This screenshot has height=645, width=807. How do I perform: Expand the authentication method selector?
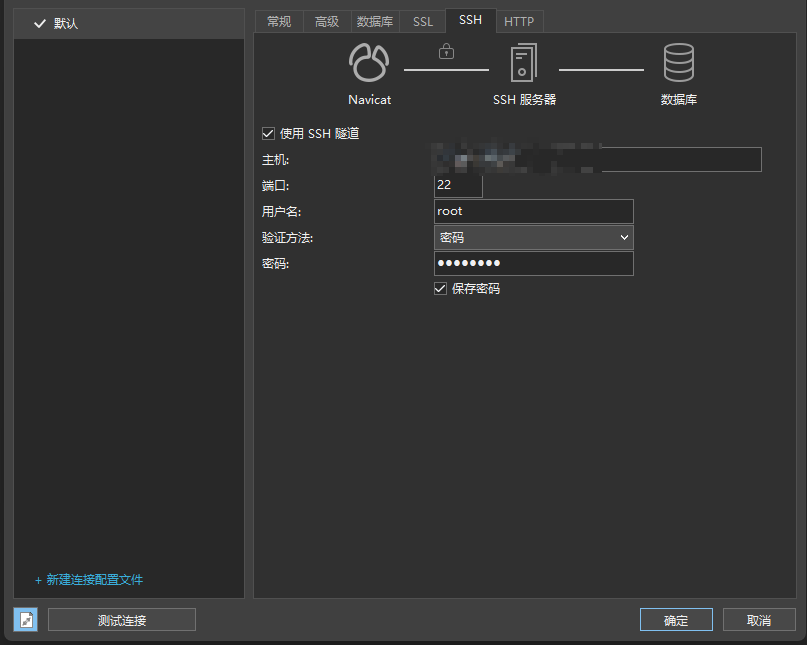point(625,237)
